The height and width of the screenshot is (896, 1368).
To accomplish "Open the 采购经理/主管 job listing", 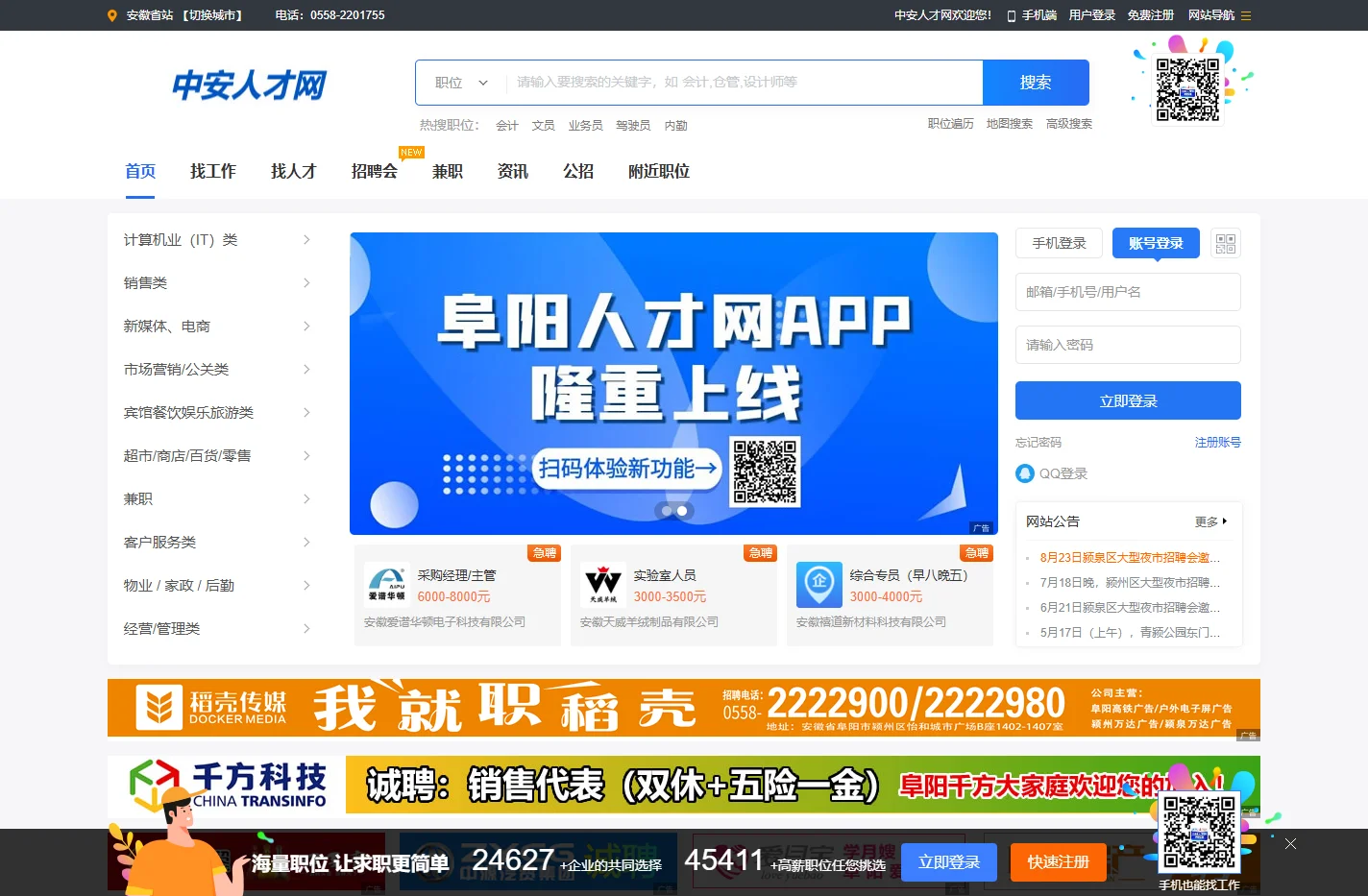I will pos(456,575).
